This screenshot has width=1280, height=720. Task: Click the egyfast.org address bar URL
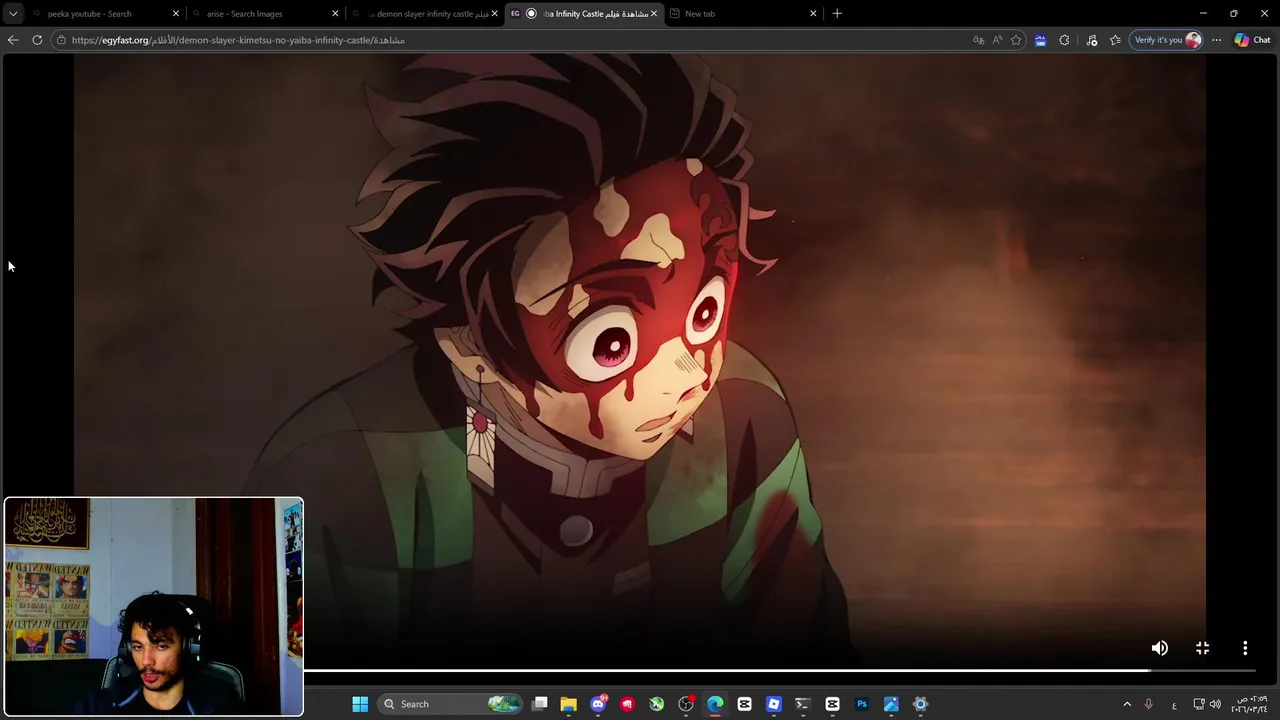click(x=238, y=40)
